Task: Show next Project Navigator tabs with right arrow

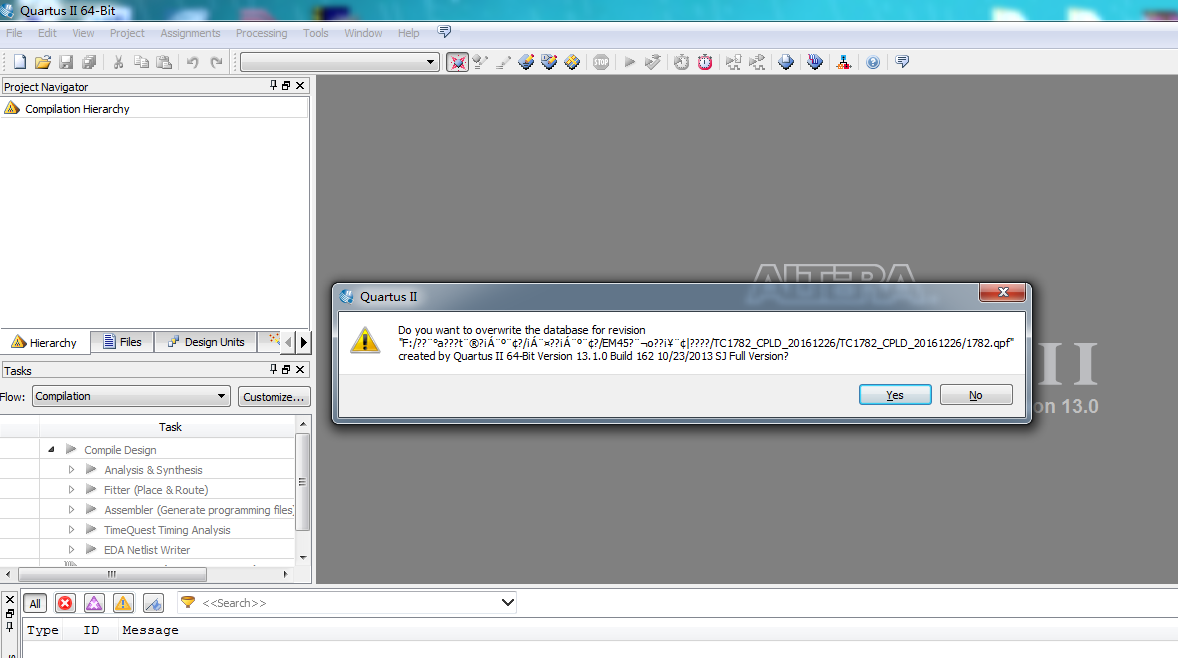Action: (x=304, y=343)
